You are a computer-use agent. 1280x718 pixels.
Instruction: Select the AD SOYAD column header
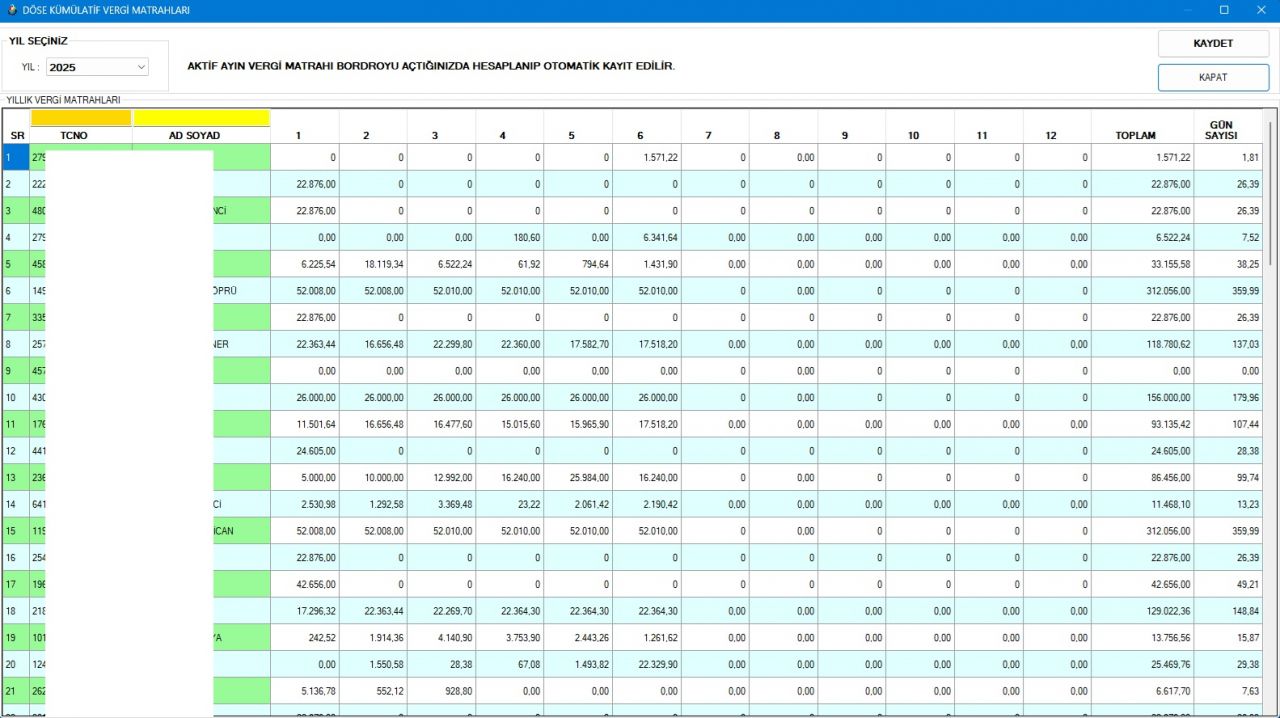point(194,135)
